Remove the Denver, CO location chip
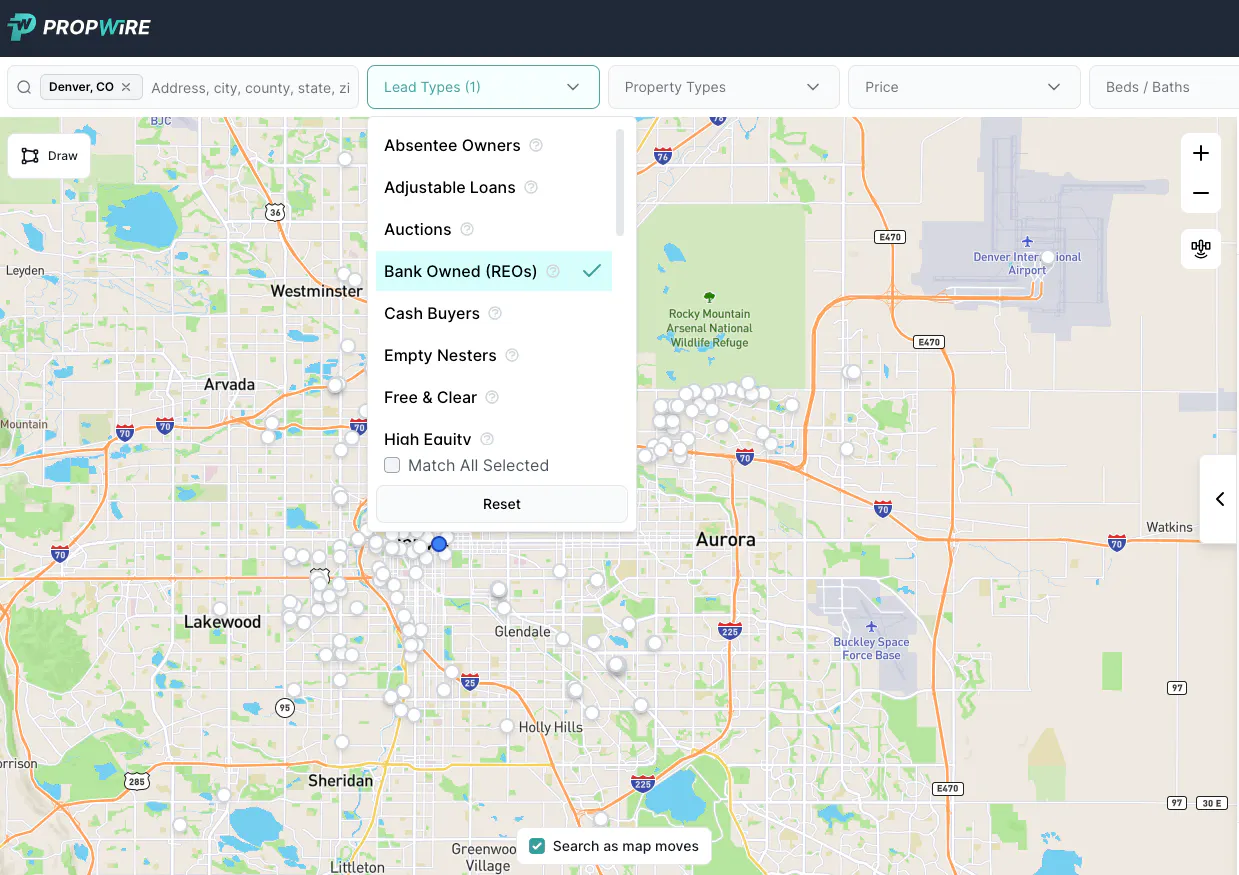The width and height of the screenshot is (1239, 875). point(125,86)
